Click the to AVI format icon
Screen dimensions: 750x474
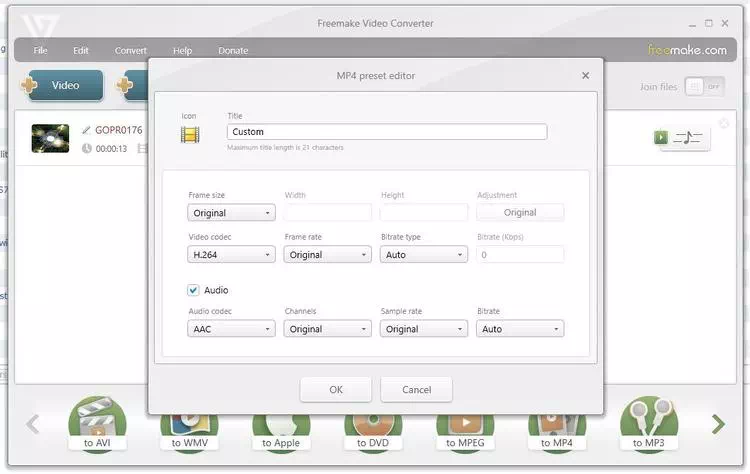97,423
